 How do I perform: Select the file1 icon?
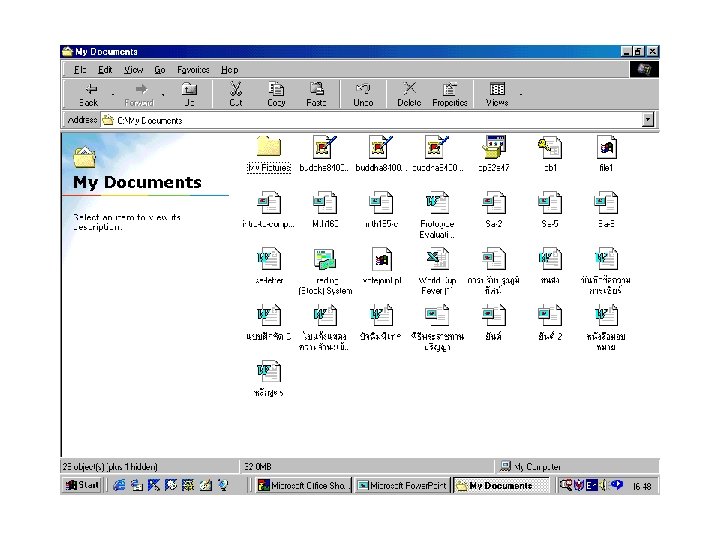[x=606, y=149]
